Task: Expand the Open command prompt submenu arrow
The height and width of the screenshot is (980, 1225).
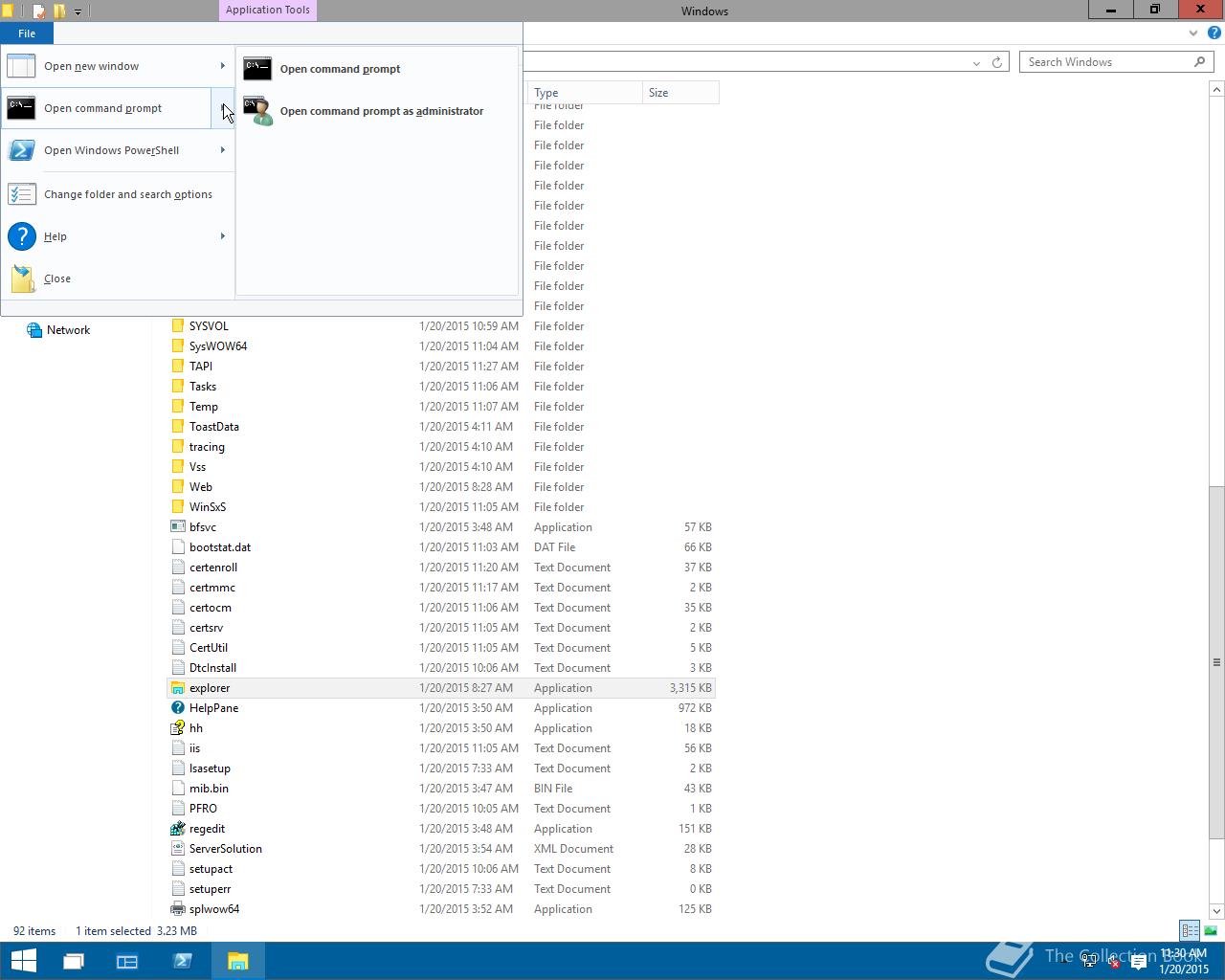Action: pos(223,108)
